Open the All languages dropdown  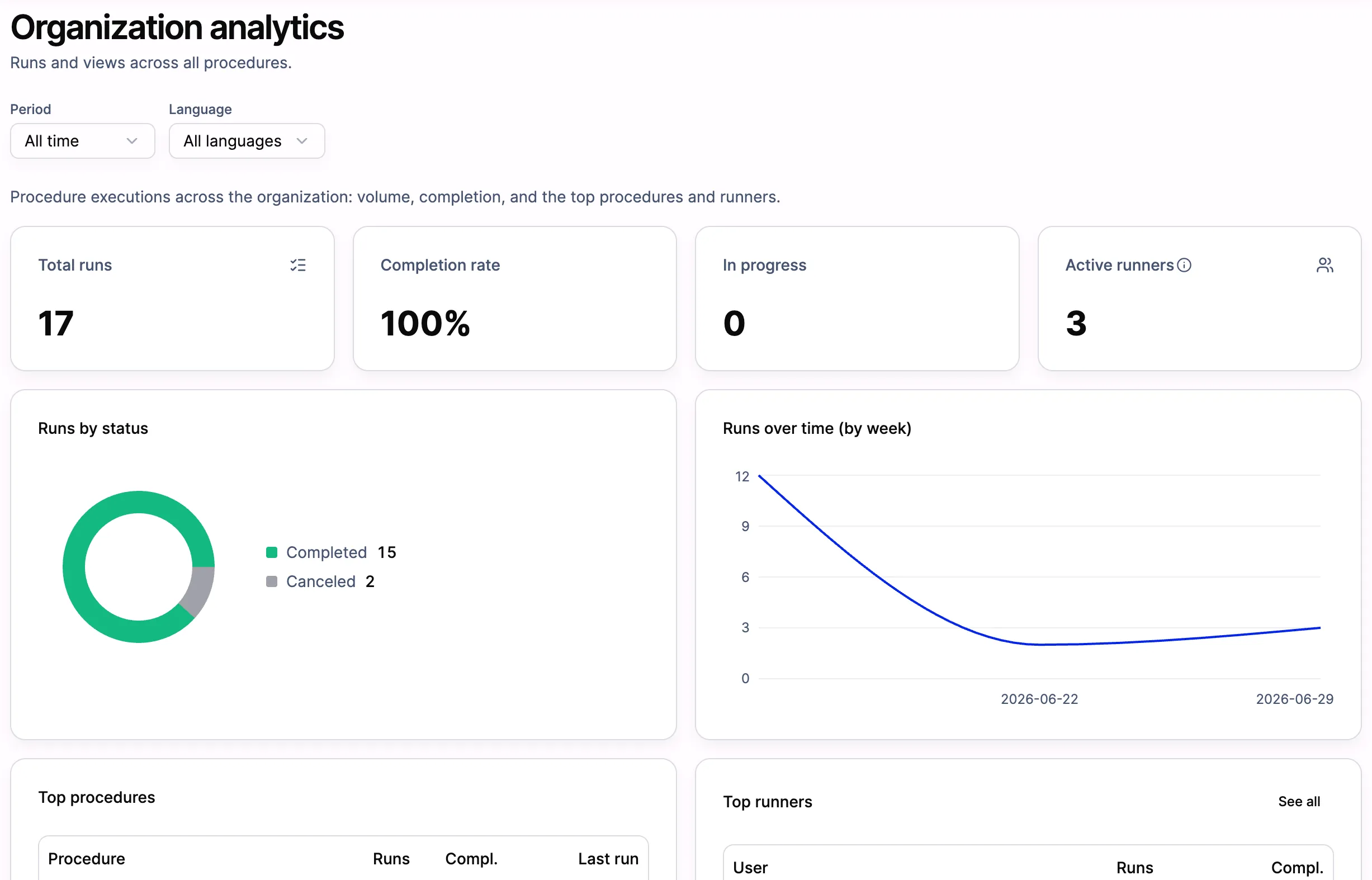(x=247, y=141)
